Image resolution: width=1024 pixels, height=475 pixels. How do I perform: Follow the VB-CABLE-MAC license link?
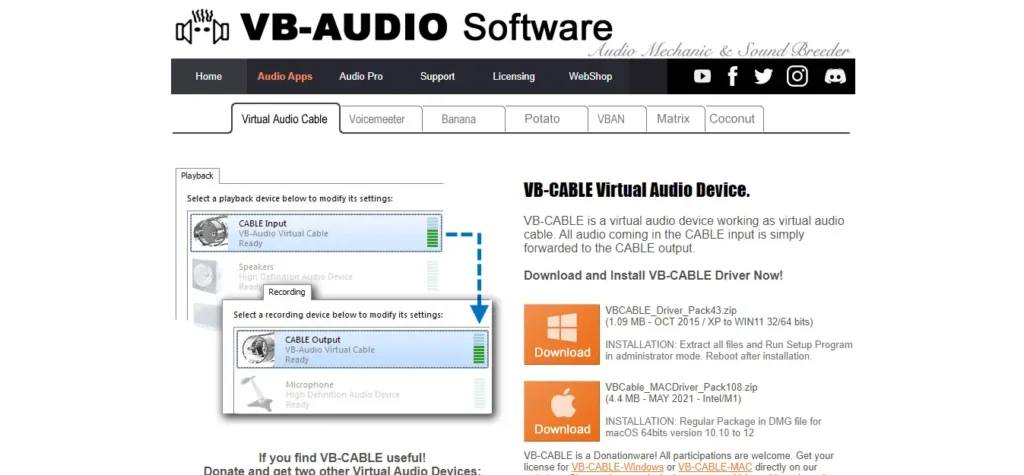click(x=715, y=467)
